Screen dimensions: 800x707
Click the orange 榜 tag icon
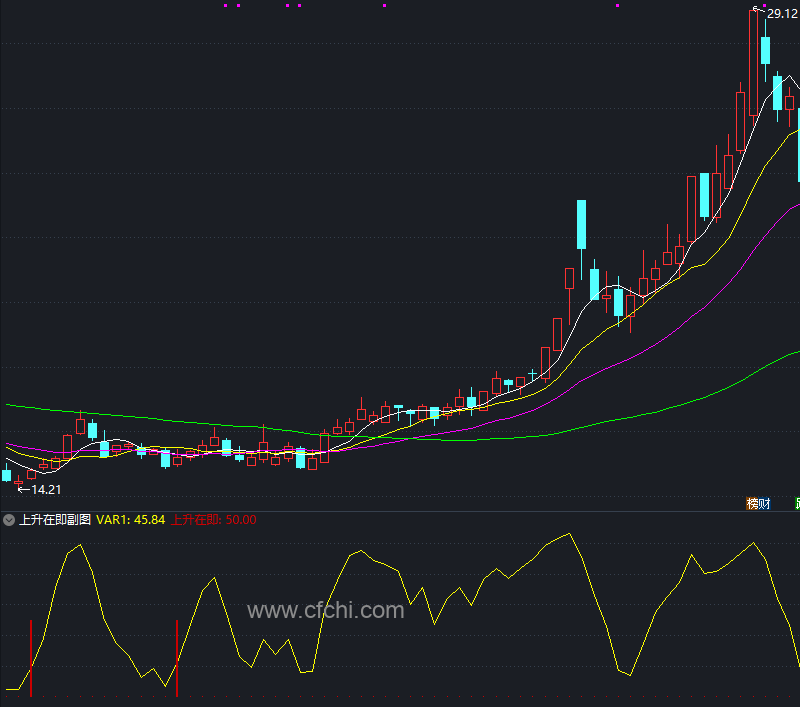pyautogui.click(x=752, y=503)
